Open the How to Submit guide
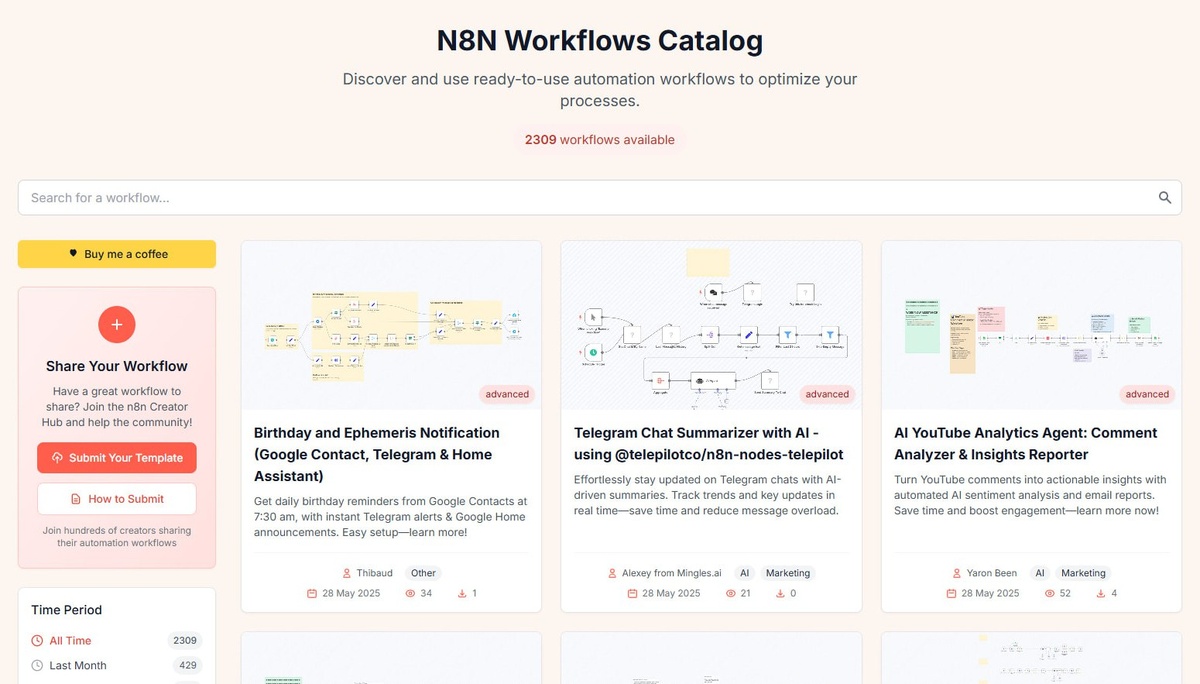Screen dimensions: 1200x684 117,499
